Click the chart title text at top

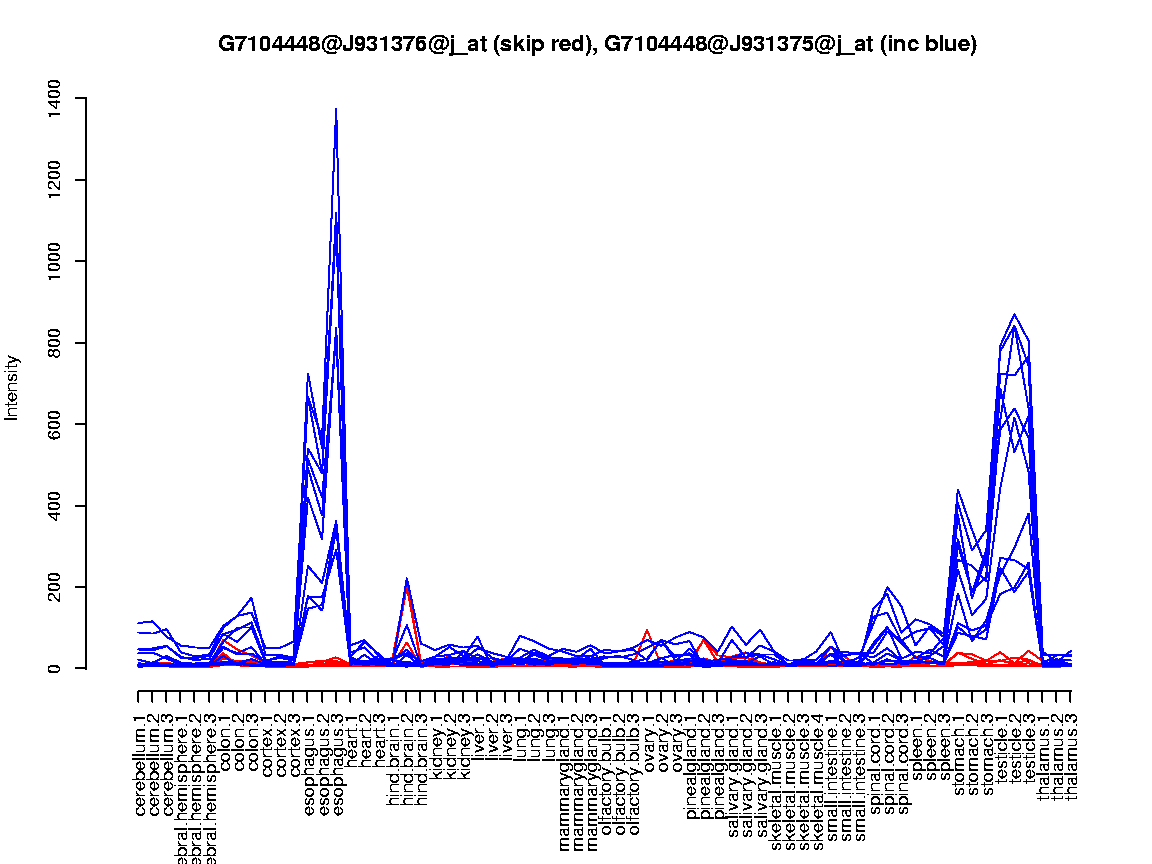597,44
